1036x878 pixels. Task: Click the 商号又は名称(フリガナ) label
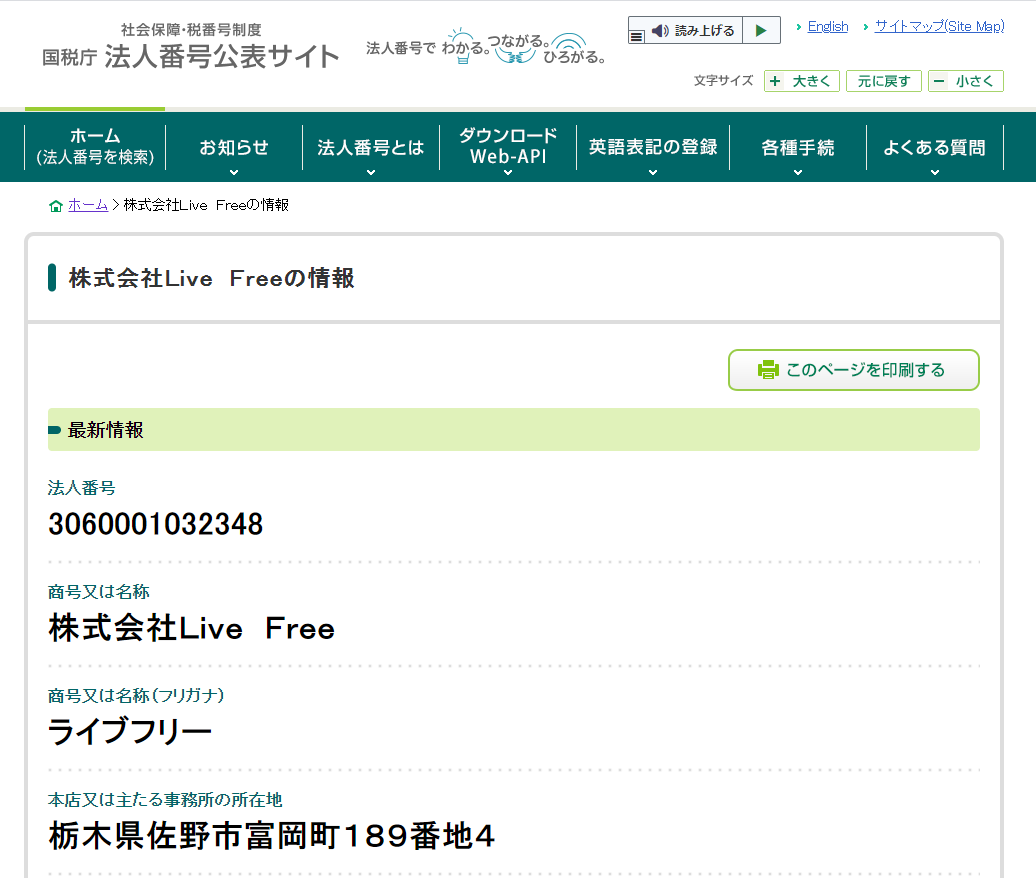click(136, 696)
